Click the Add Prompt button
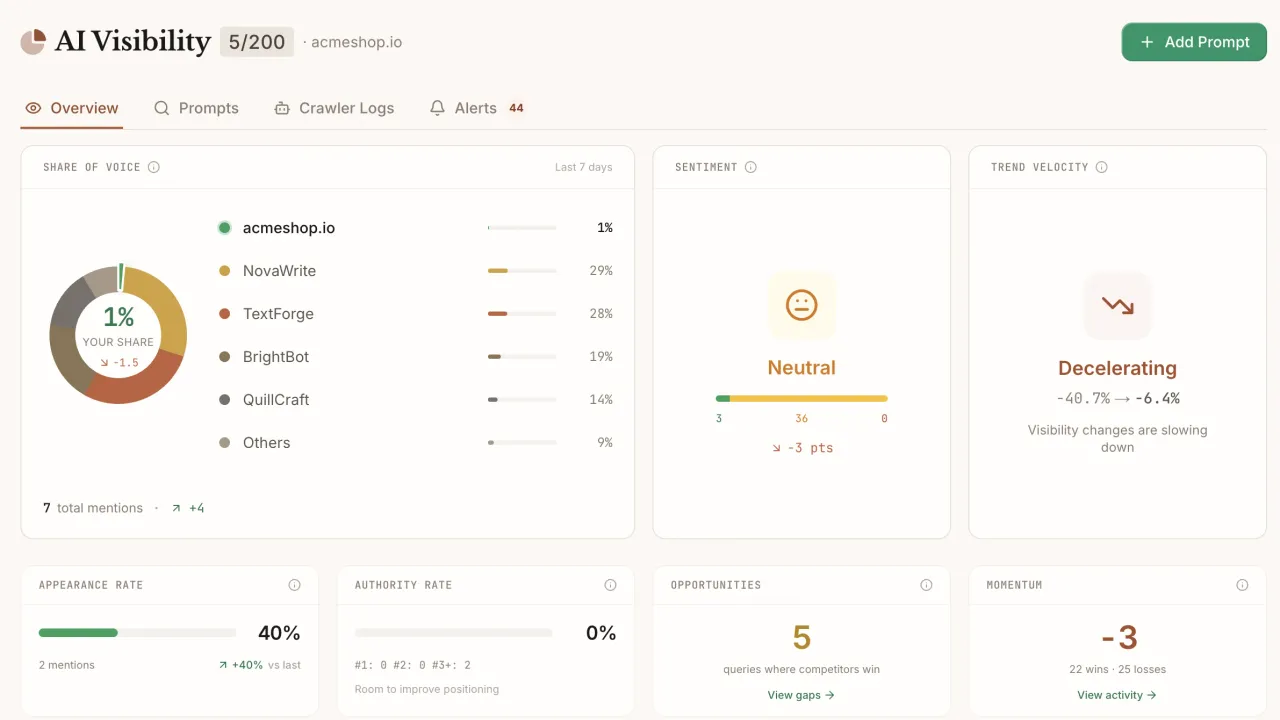The image size is (1280, 720). (x=1194, y=42)
